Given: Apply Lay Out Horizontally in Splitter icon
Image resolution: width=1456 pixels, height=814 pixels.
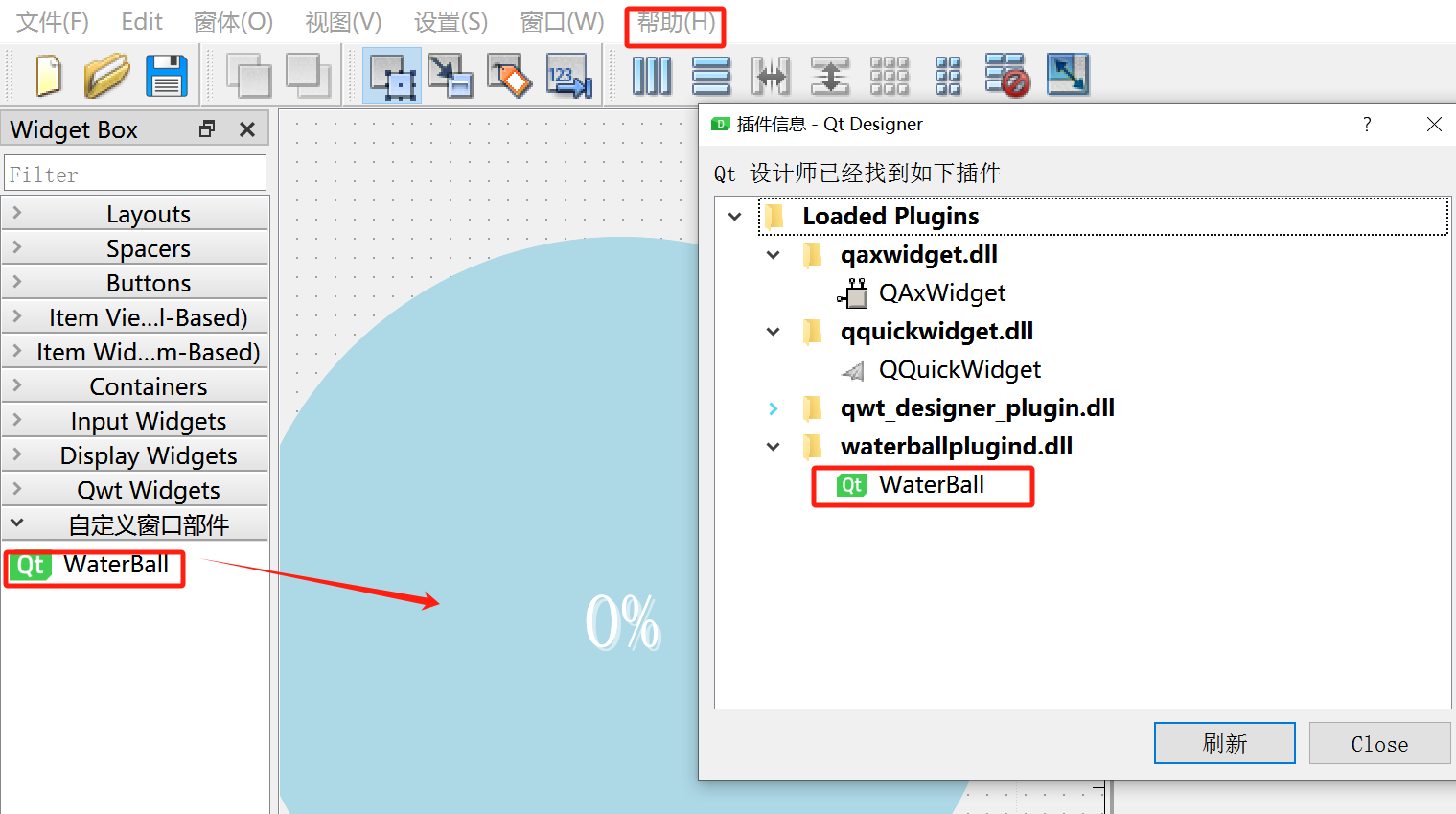Looking at the screenshot, I should [x=771, y=76].
